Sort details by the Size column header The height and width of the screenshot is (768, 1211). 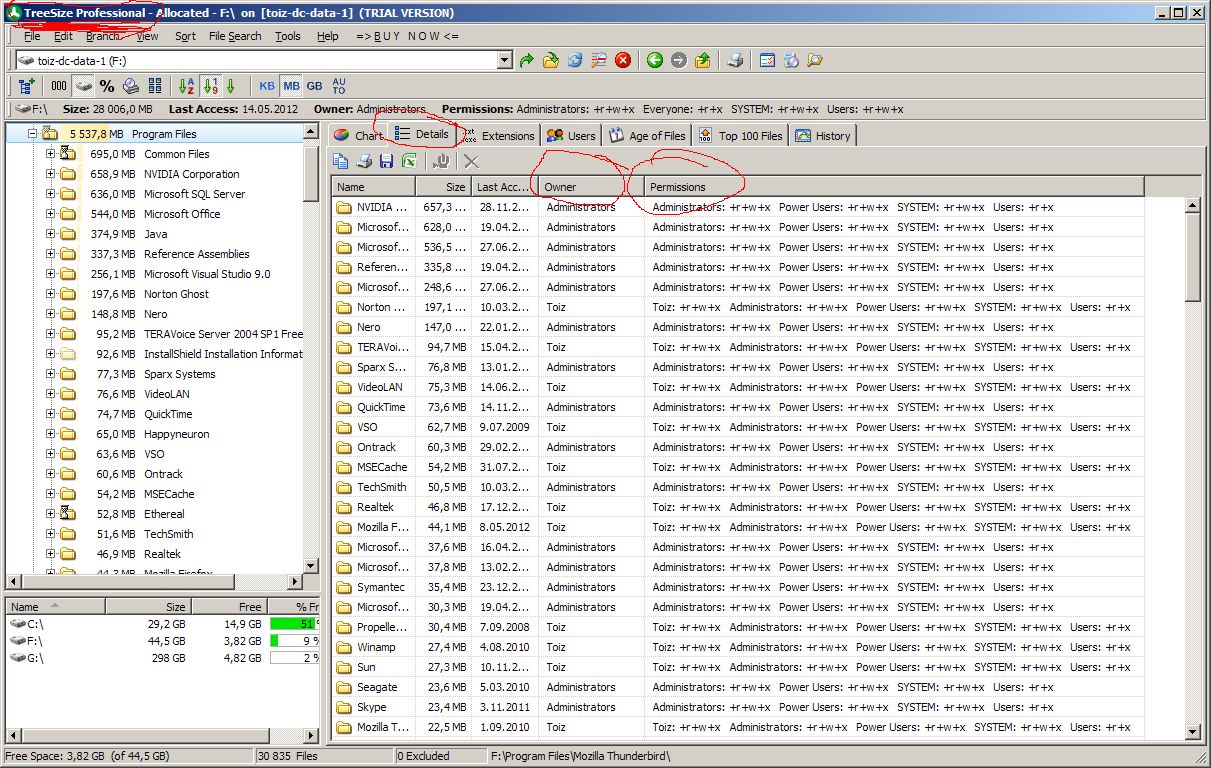pyautogui.click(x=443, y=187)
